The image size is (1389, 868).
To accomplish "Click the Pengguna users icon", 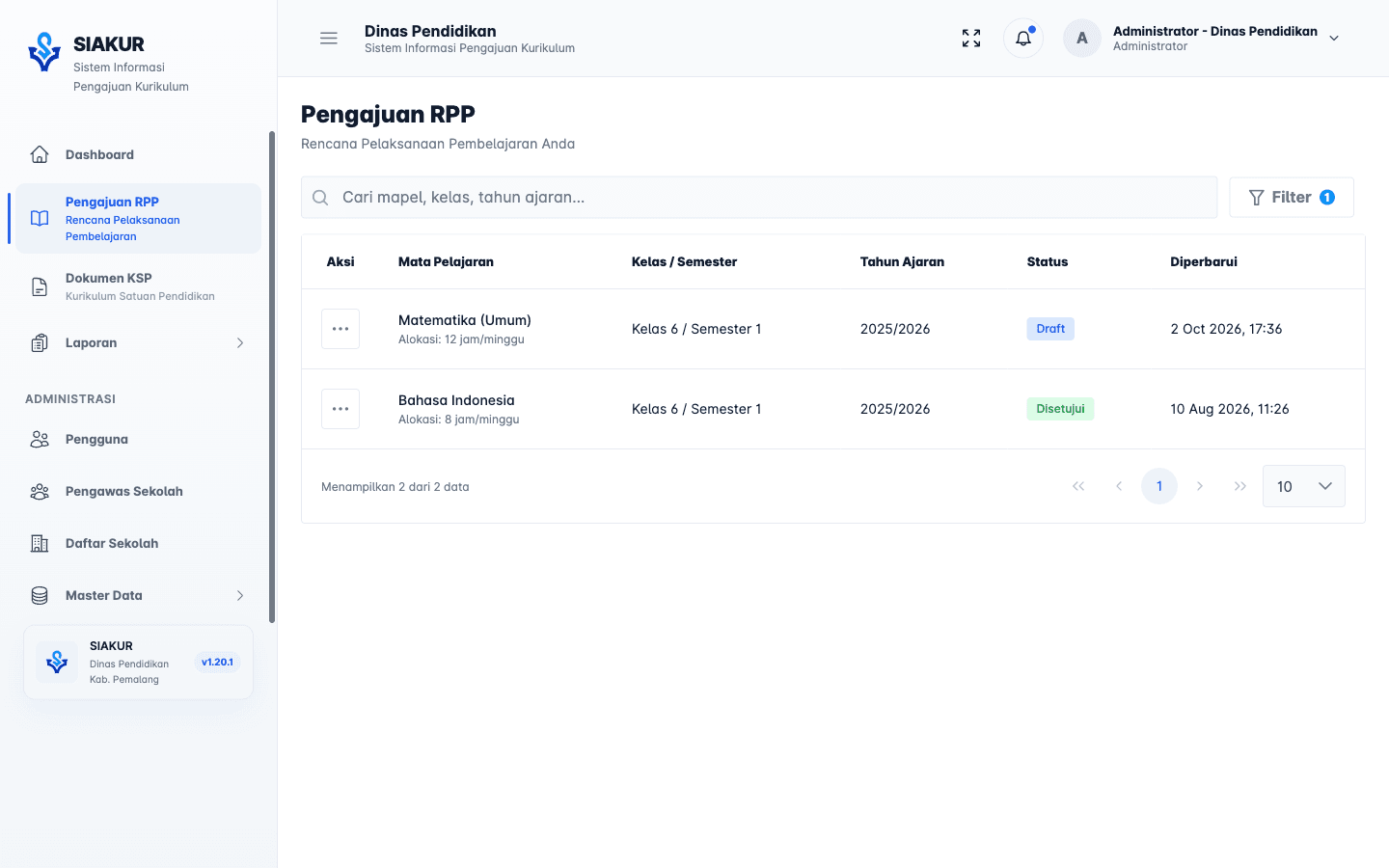I will tap(40, 440).
